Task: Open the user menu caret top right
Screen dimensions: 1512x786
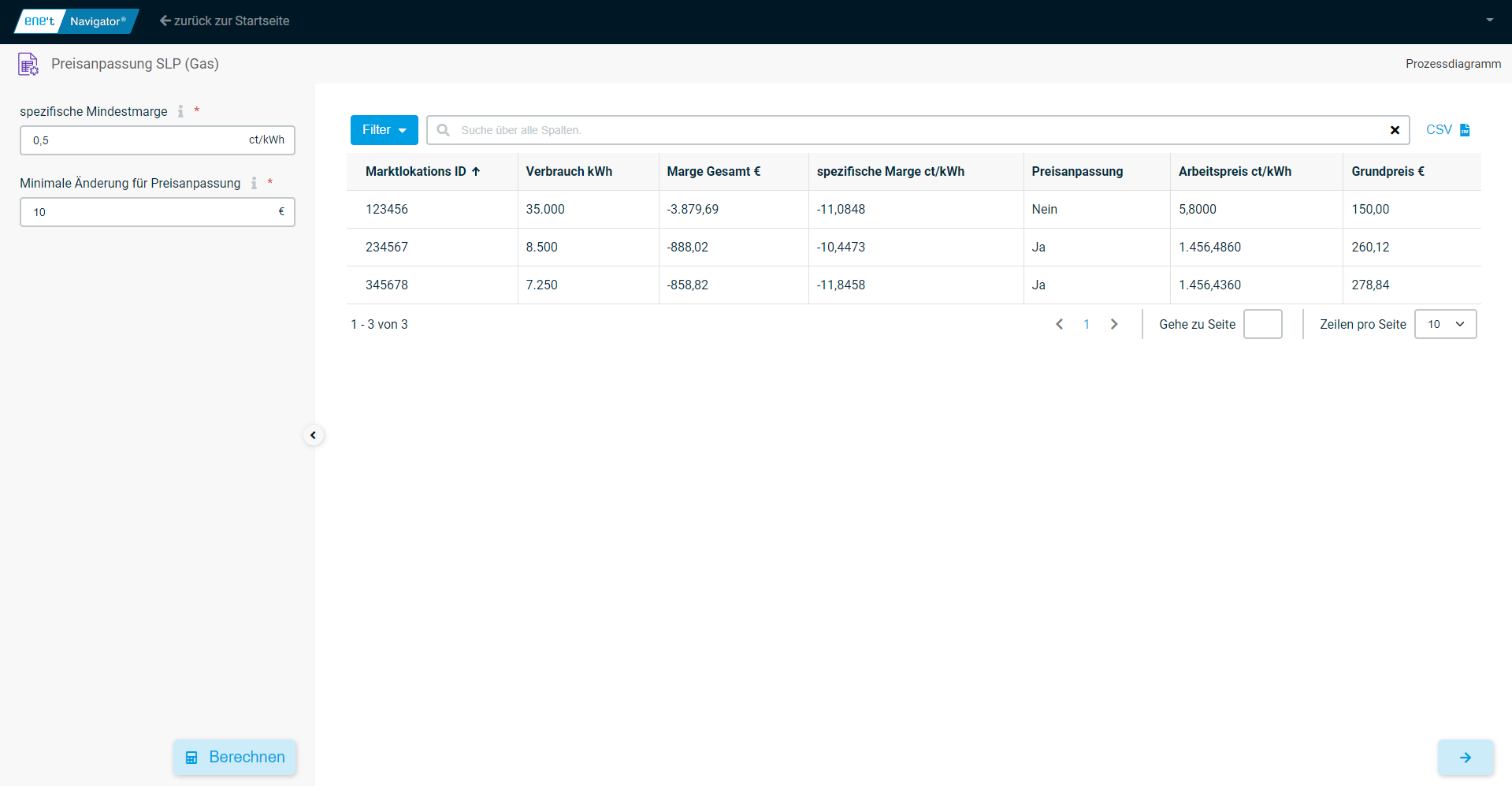Action: 1489,20
